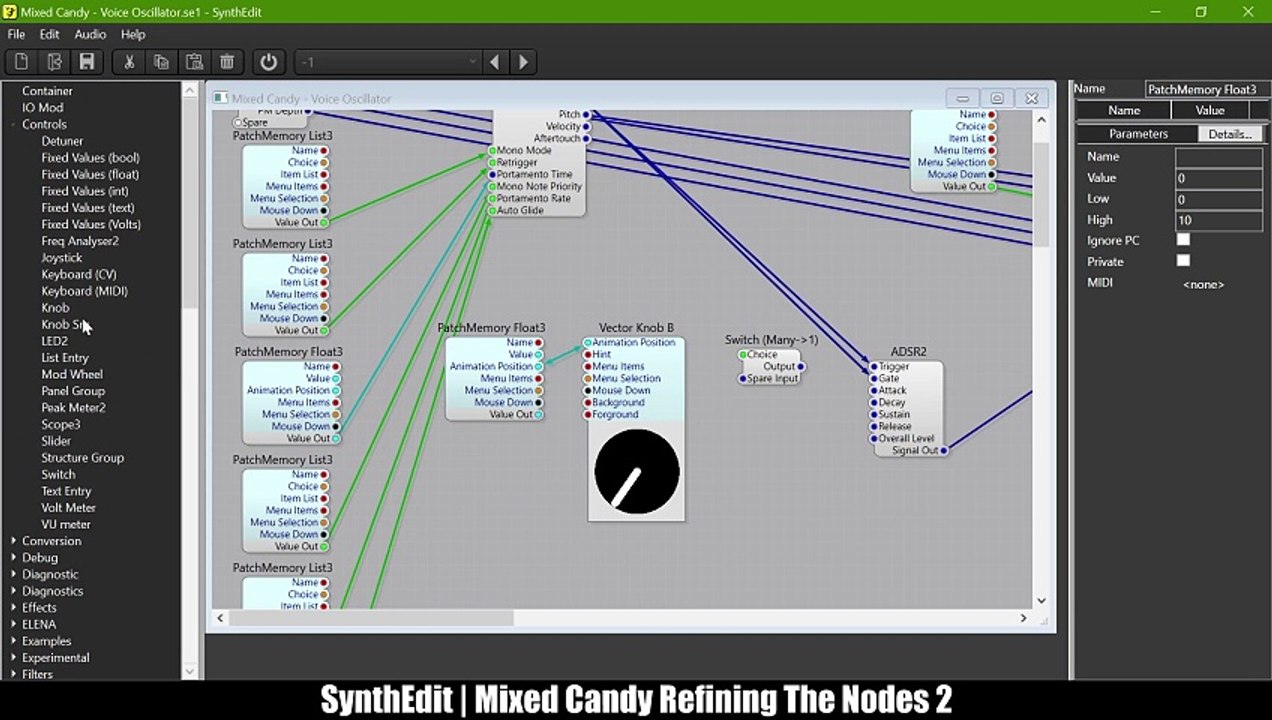
Task: Open the Help menu
Action: point(133,34)
